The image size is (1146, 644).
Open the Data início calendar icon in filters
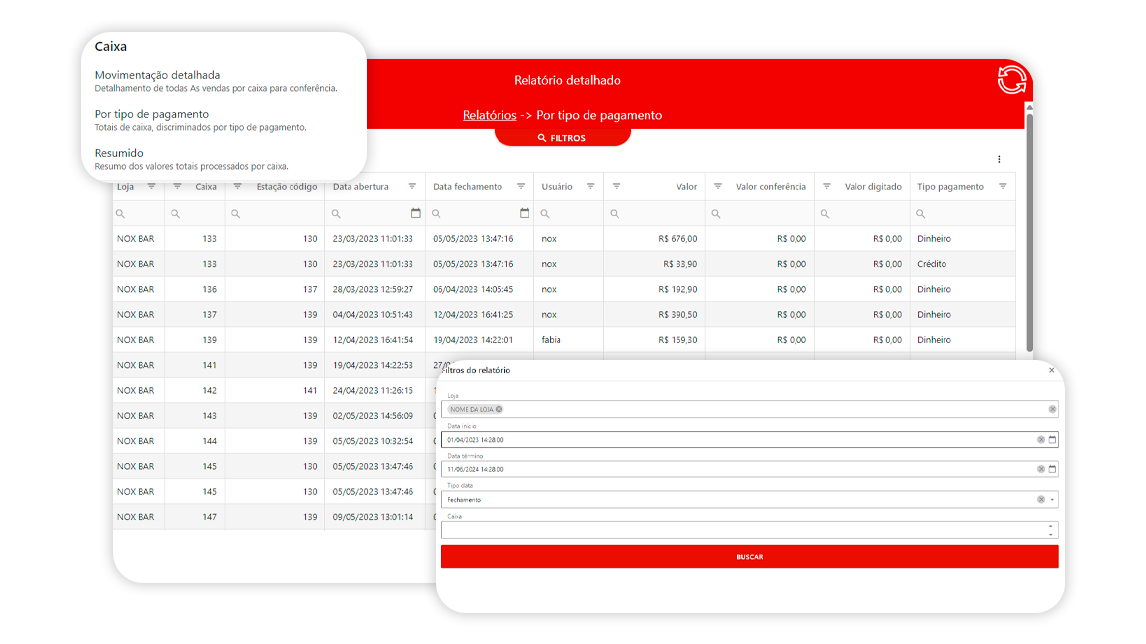pyautogui.click(x=1052, y=439)
